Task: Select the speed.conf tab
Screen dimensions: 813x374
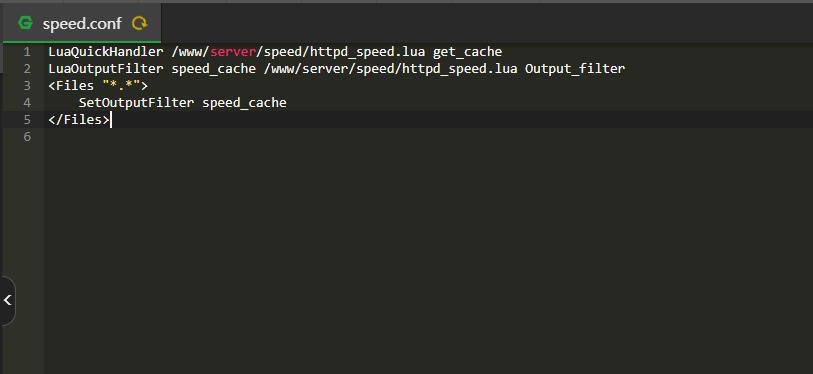Action: (82, 23)
